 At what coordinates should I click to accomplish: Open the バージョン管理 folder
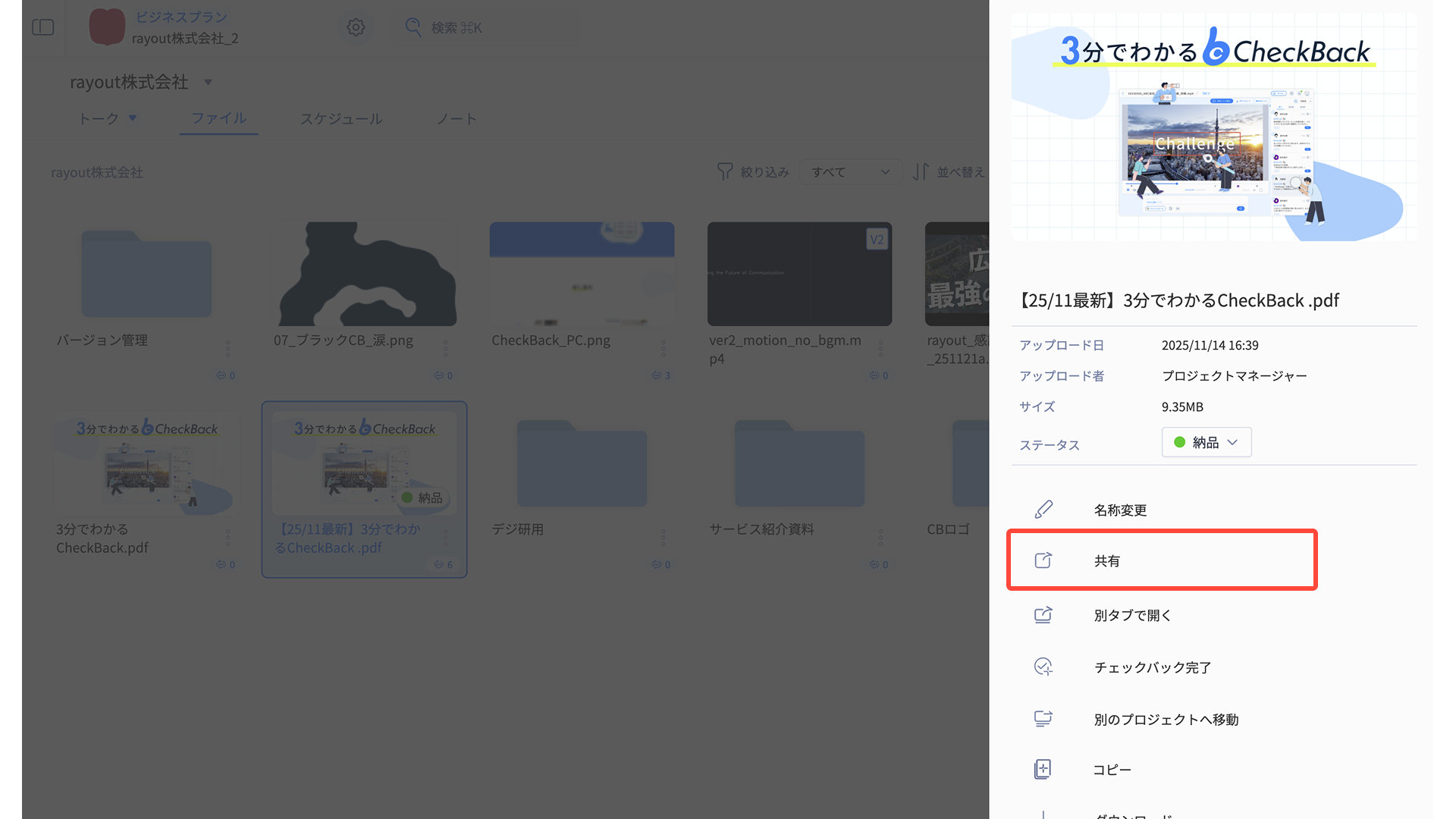pos(146,275)
